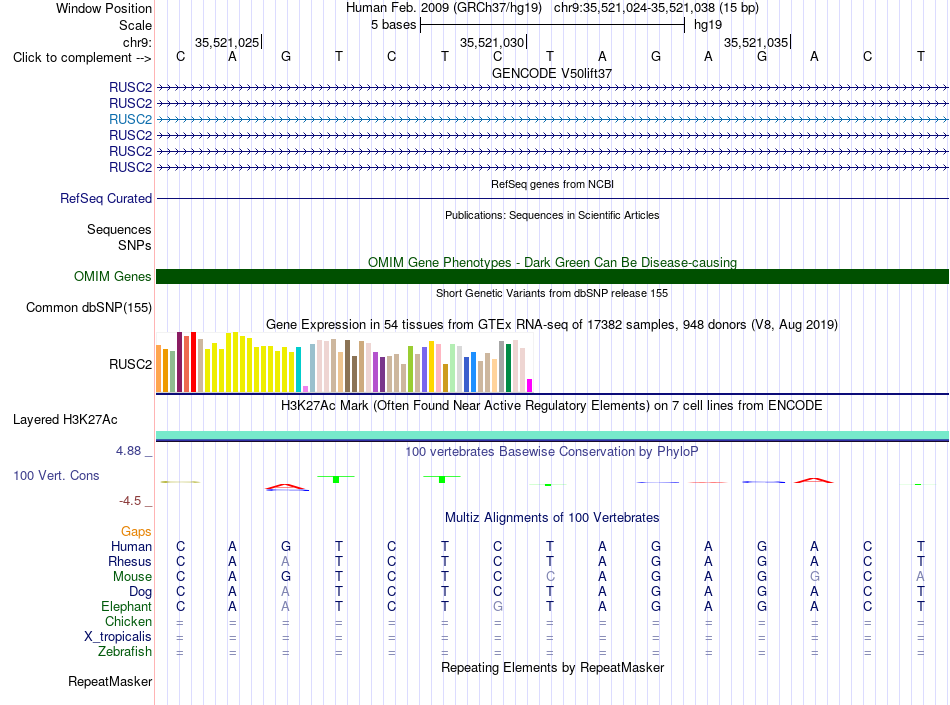This screenshot has height=705, width=950.
Task: Select the OMIM Genes dark green bar
Action: pyautogui.click(x=552, y=276)
